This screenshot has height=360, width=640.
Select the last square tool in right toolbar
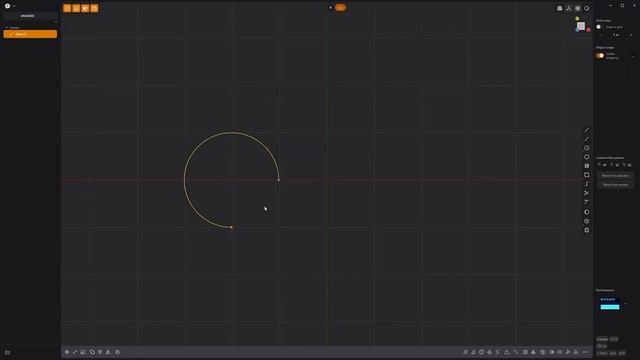pyautogui.click(x=587, y=230)
